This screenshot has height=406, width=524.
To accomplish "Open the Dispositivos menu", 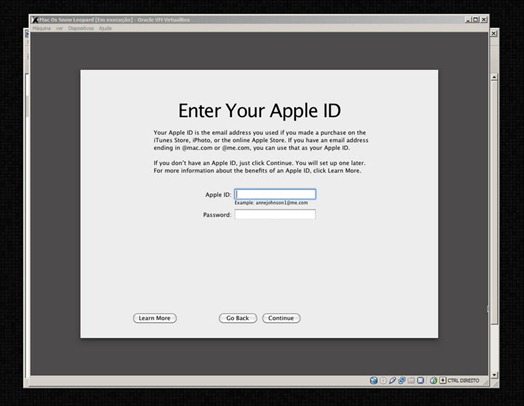I will tap(81, 28).
